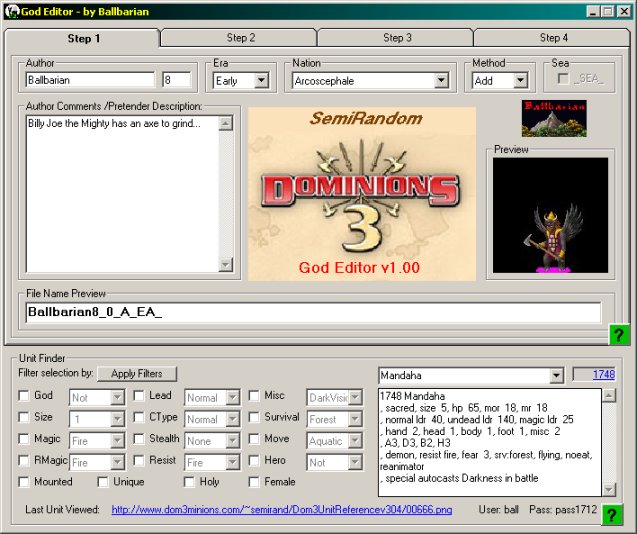The image size is (637, 534).
Task: Click the Dominions 3 God Editor logo image
Action: (362, 193)
